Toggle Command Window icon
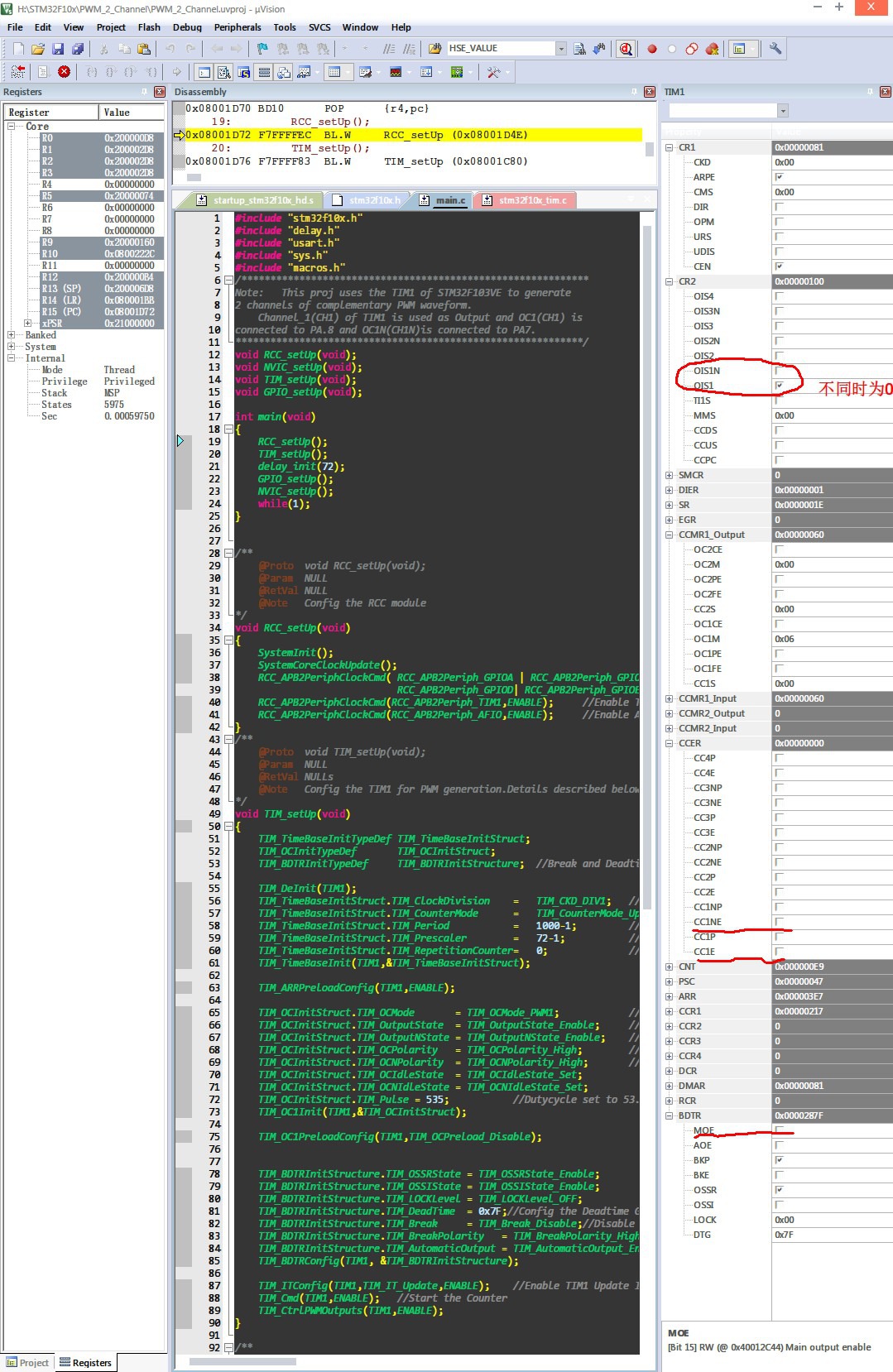The width and height of the screenshot is (893, 1372). (x=204, y=72)
